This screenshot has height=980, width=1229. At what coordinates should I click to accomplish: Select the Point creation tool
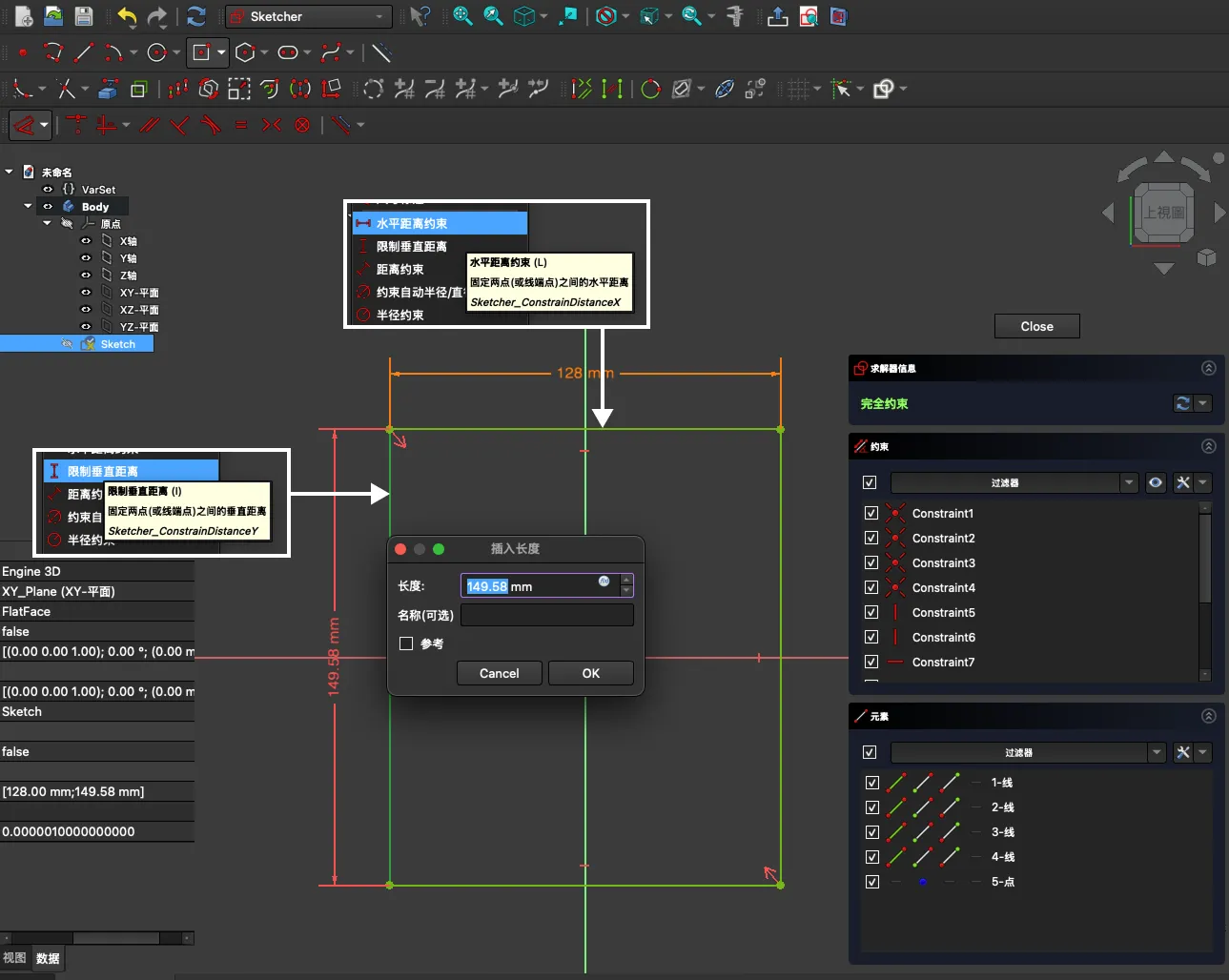23,52
